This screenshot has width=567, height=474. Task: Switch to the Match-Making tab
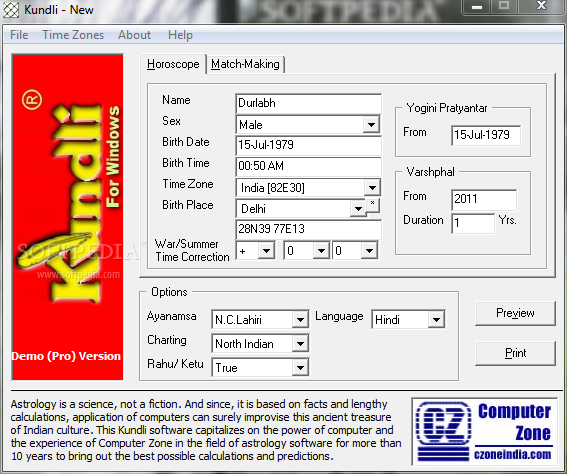(x=245, y=64)
